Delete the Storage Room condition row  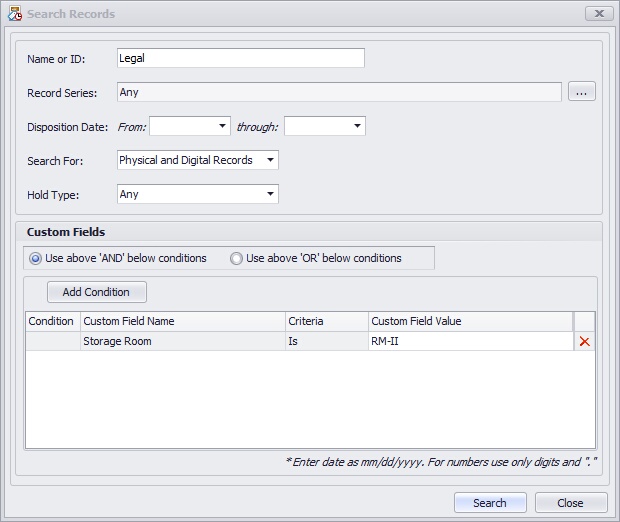point(584,342)
